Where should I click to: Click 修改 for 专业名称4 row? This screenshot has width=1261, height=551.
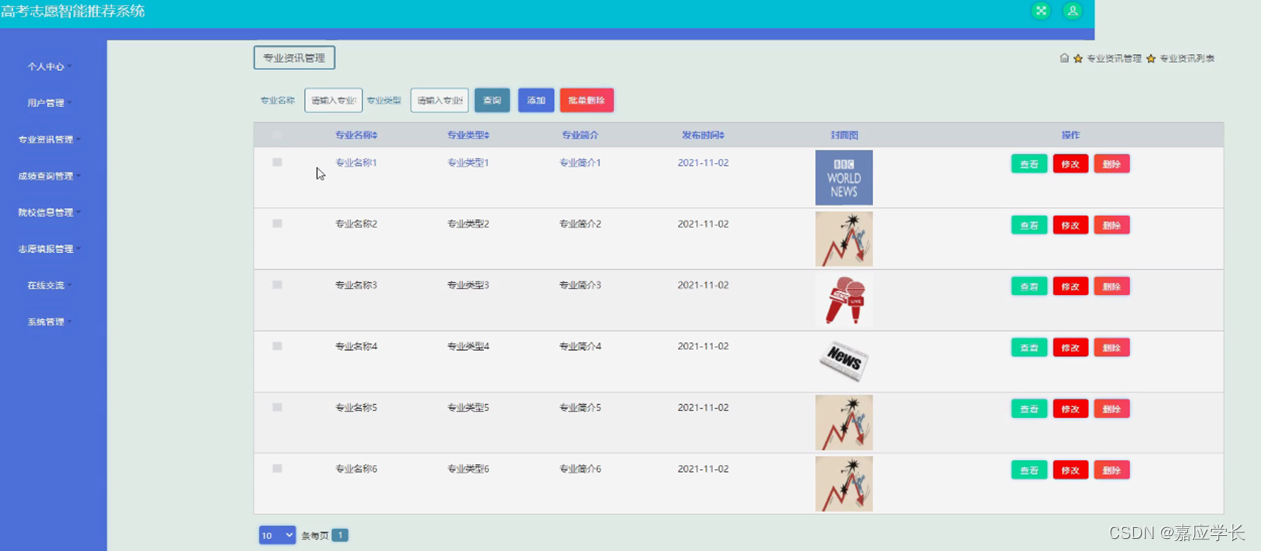point(1070,347)
